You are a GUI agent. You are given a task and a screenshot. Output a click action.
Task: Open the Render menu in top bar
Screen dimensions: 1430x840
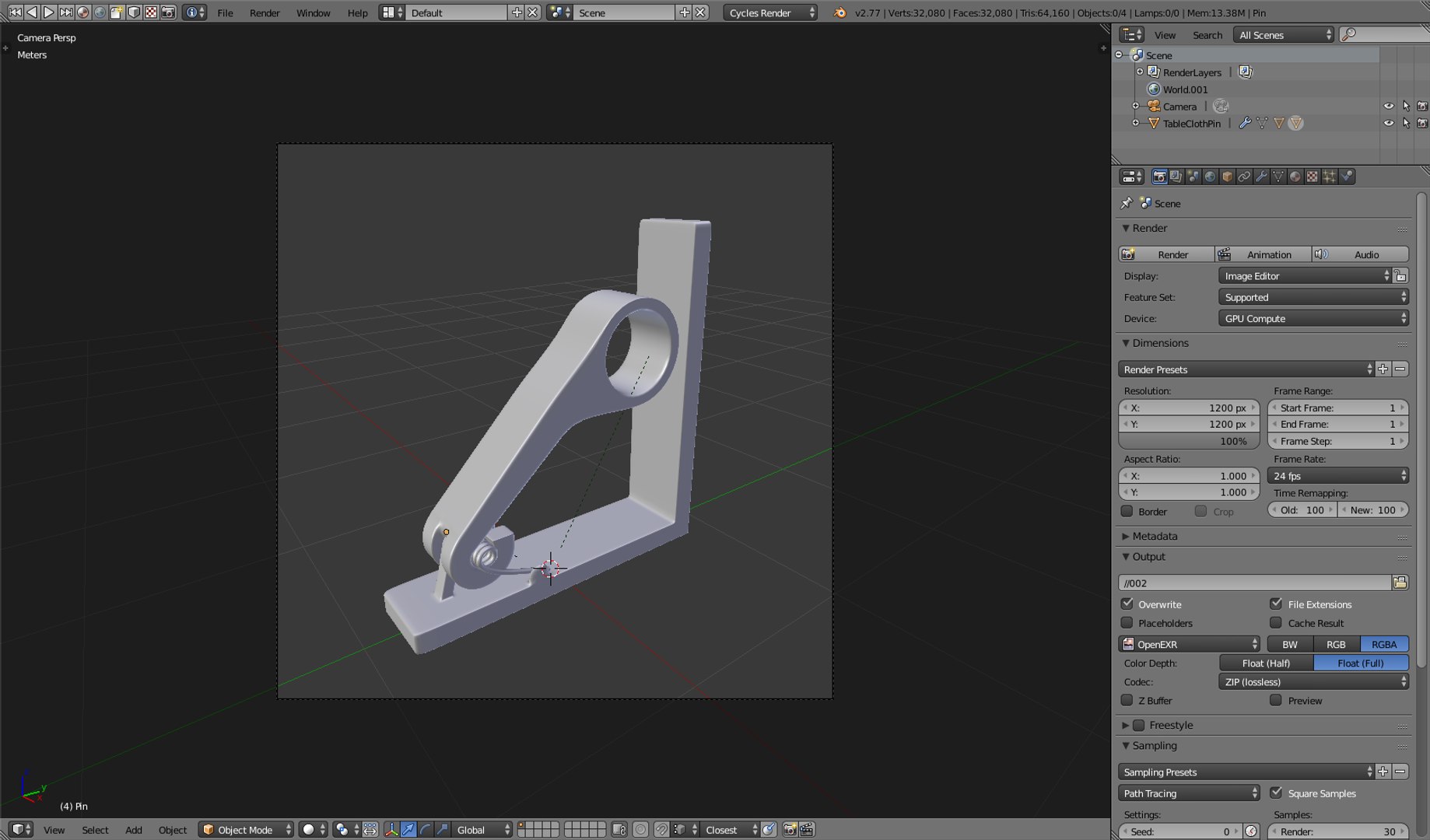coord(265,12)
